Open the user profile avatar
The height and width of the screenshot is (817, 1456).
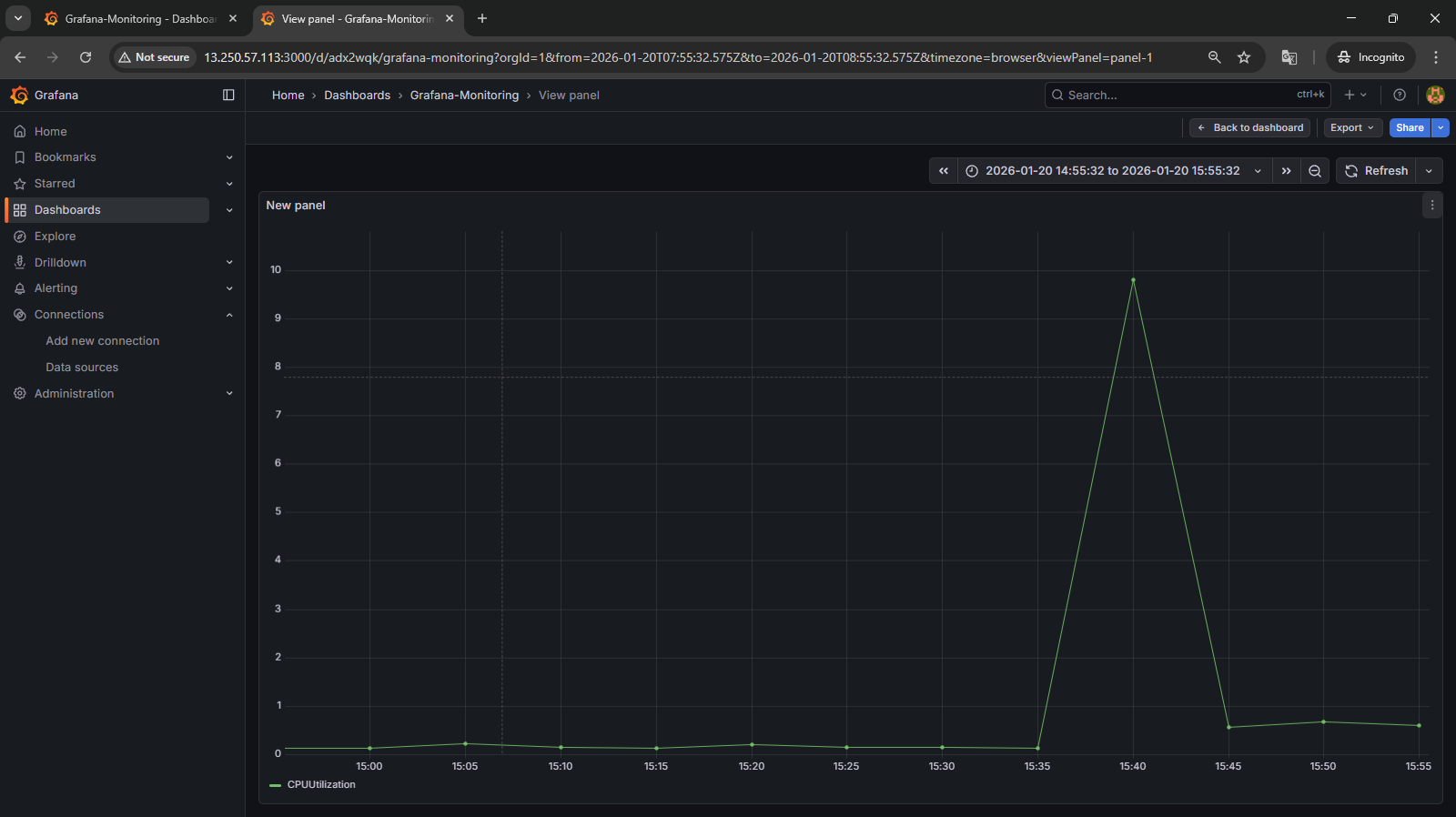point(1435,95)
